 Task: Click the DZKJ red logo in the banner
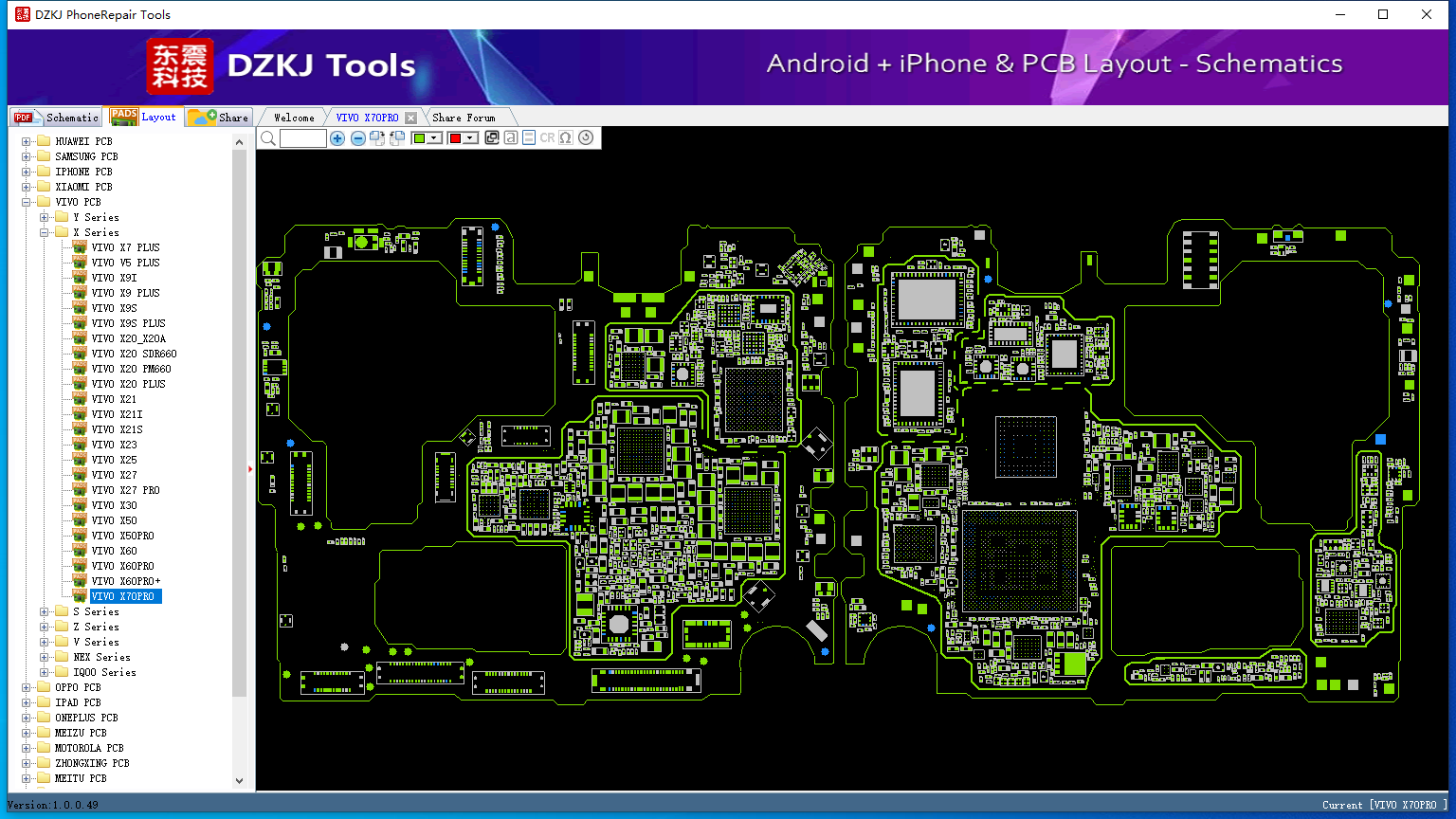180,65
